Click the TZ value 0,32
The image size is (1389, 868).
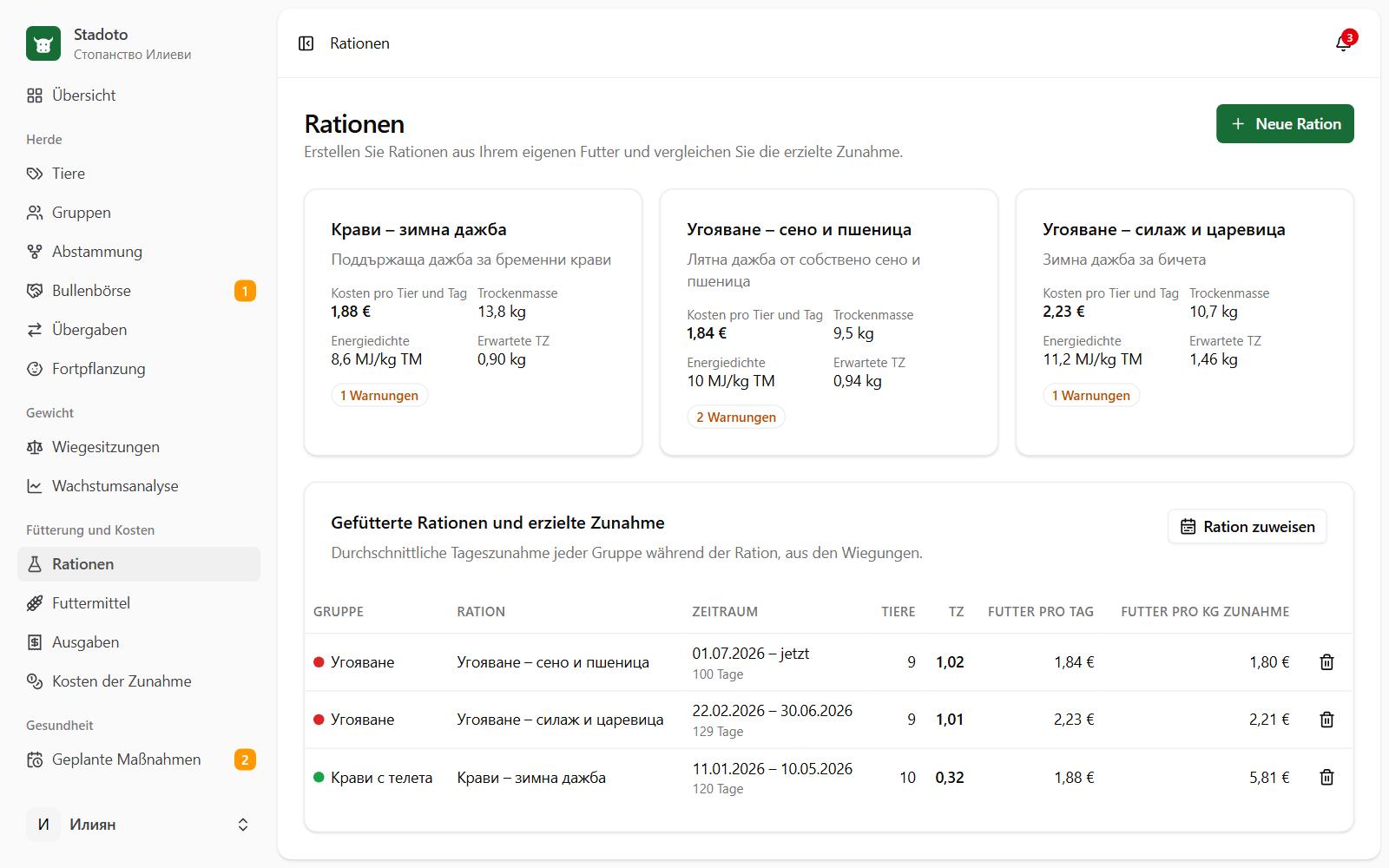tap(950, 778)
